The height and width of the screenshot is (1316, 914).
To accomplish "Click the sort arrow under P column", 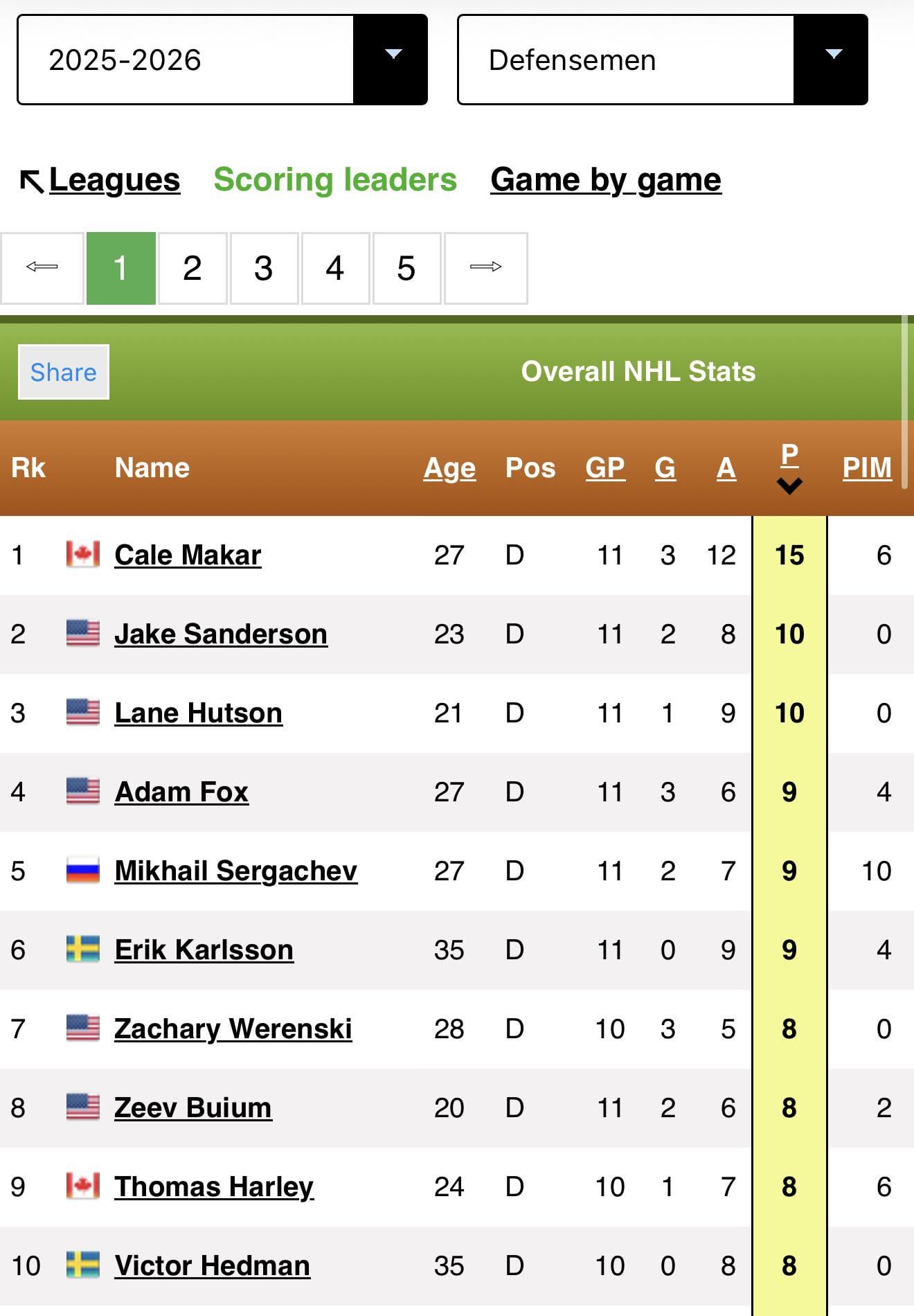I will click(x=789, y=486).
